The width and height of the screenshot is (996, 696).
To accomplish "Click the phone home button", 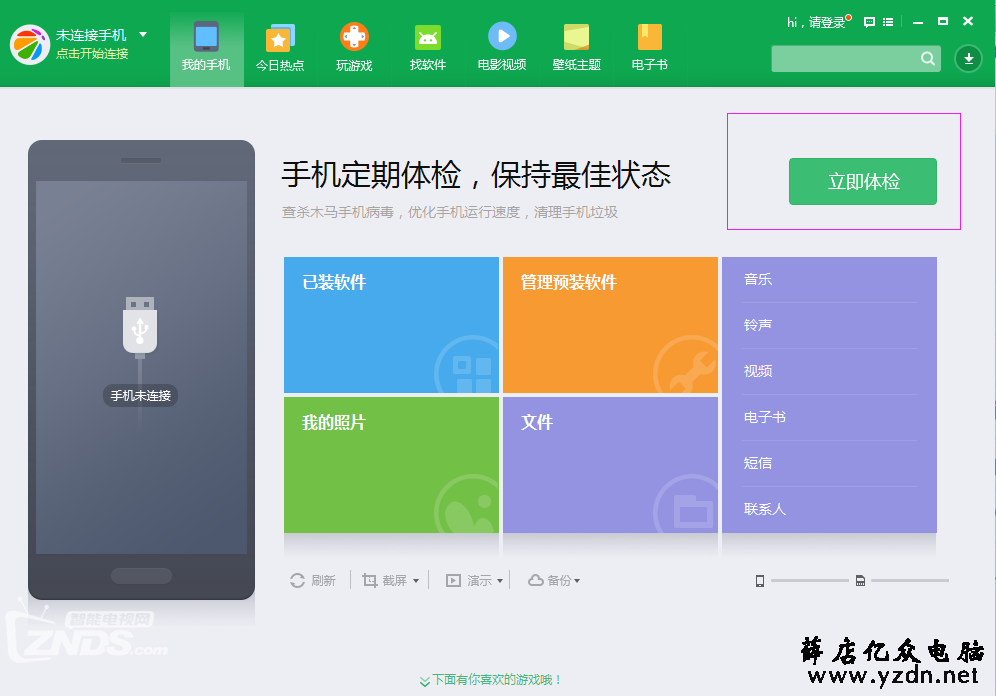I will coord(141,576).
